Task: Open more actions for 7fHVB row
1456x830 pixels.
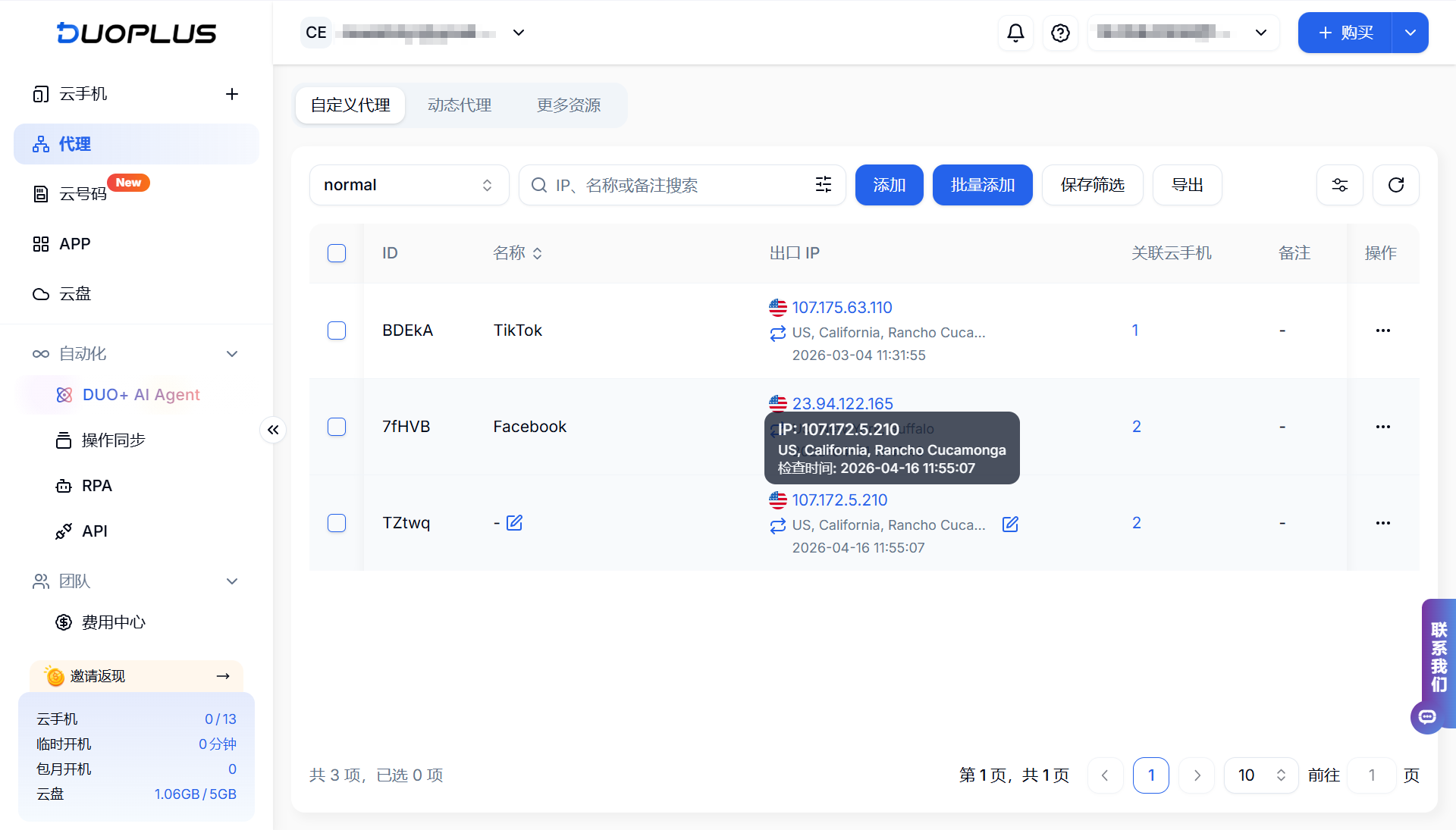Action: (1383, 427)
